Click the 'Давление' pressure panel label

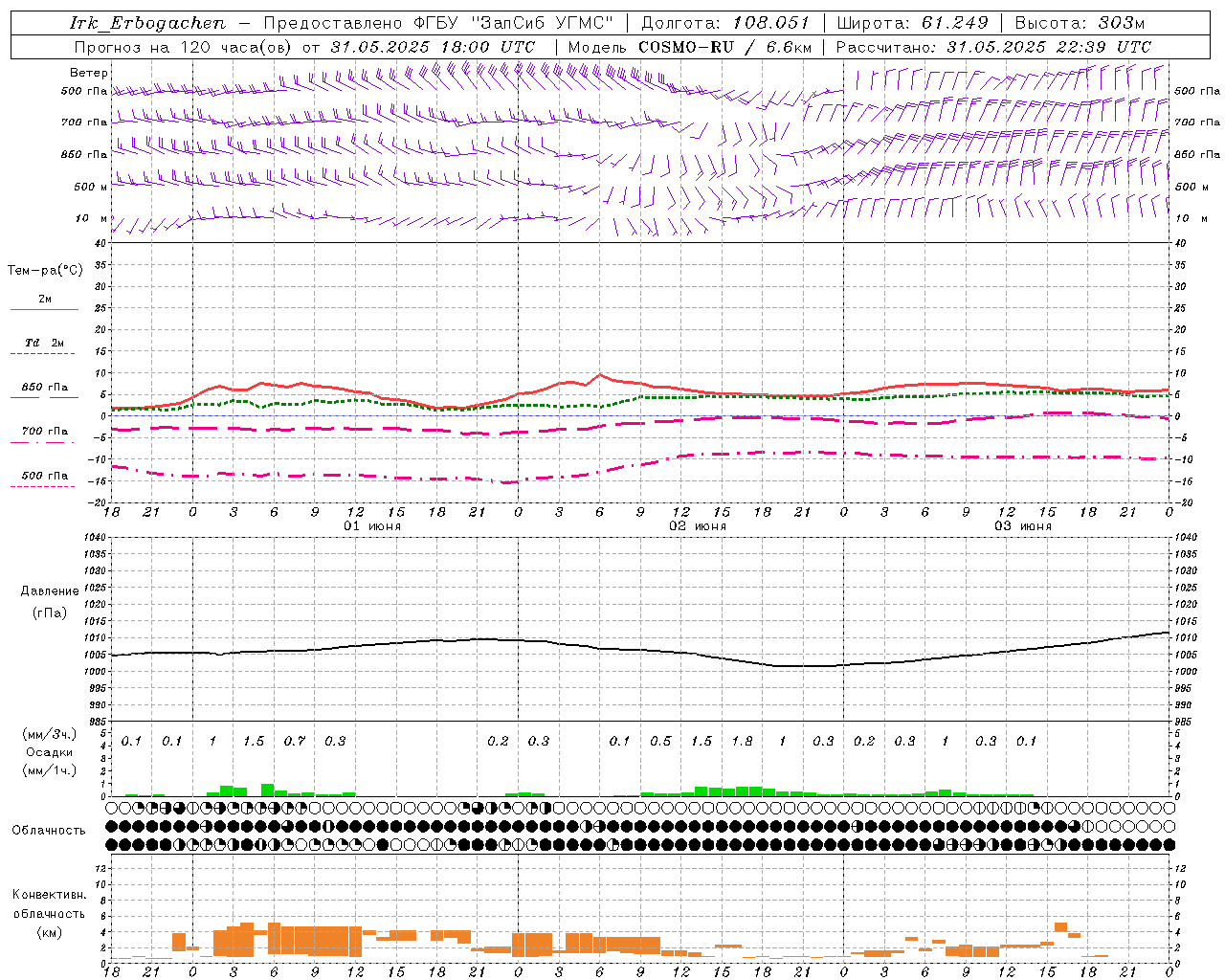(x=50, y=591)
